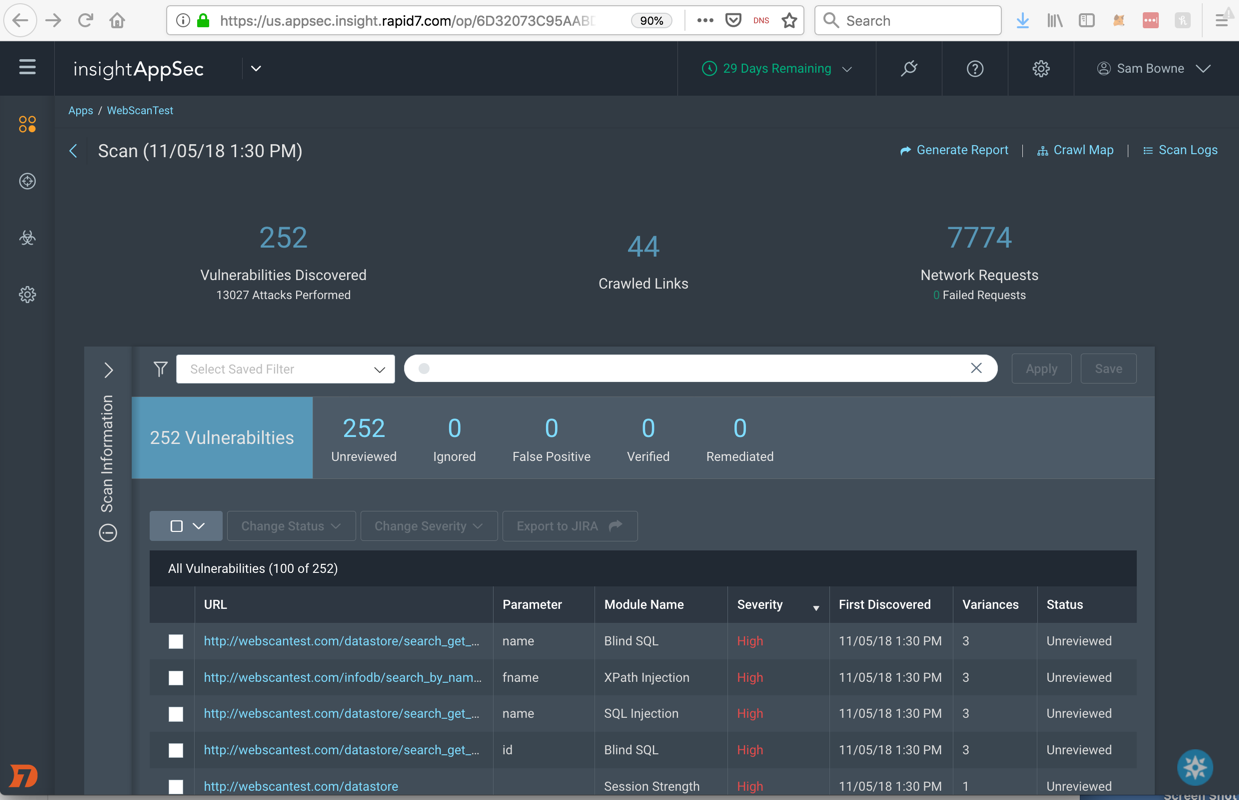Open the hamburger navigation menu
Screen dimensions: 1239x800
(27, 68)
